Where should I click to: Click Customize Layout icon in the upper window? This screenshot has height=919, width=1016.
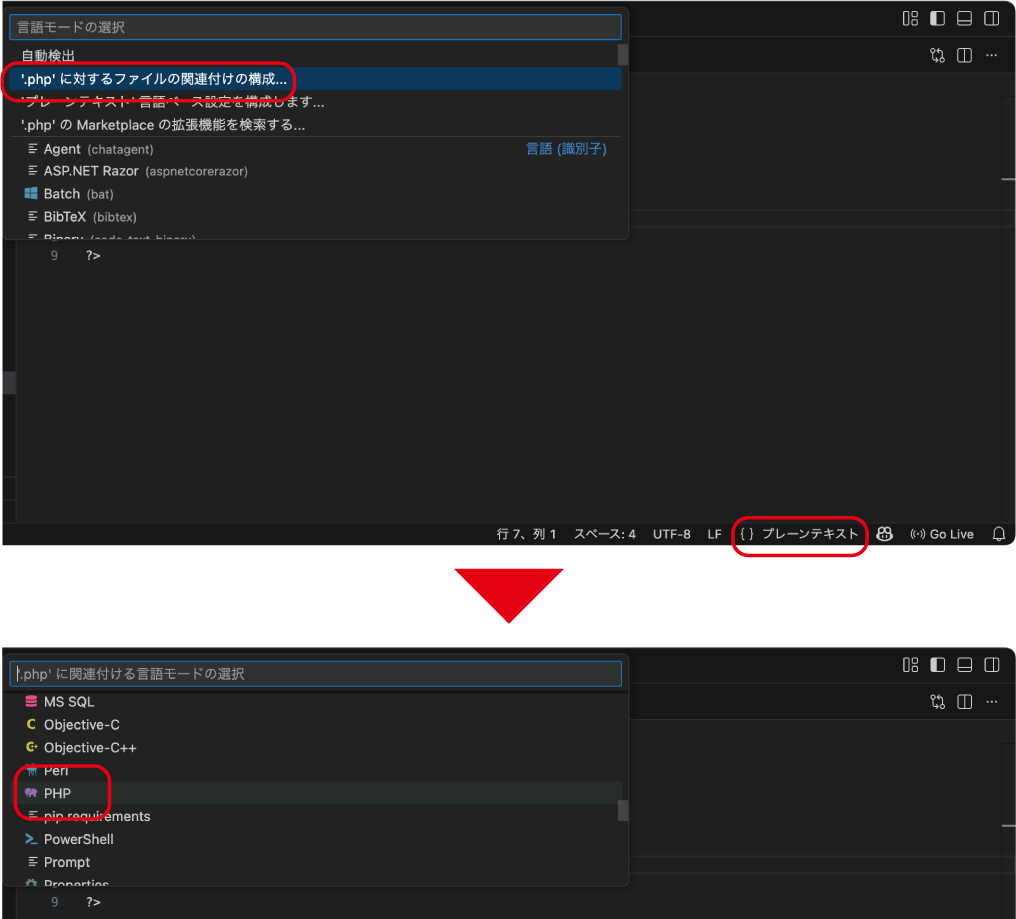click(910, 18)
